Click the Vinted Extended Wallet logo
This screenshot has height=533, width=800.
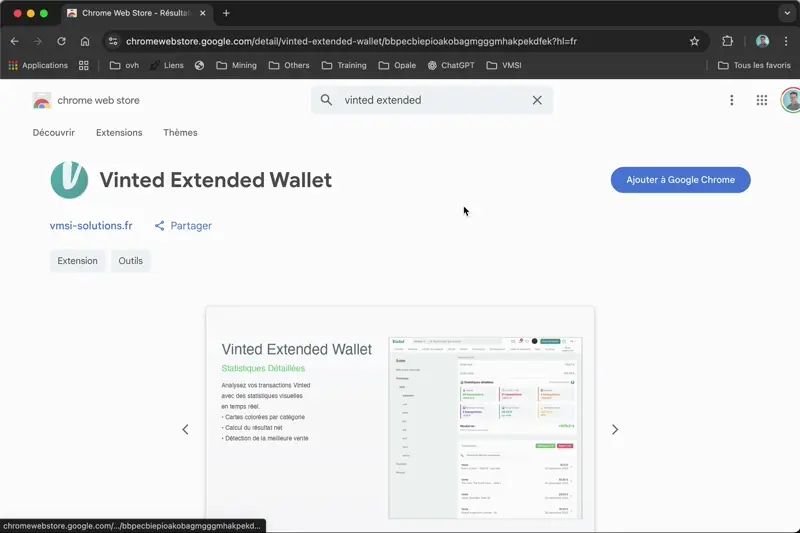[69, 180]
